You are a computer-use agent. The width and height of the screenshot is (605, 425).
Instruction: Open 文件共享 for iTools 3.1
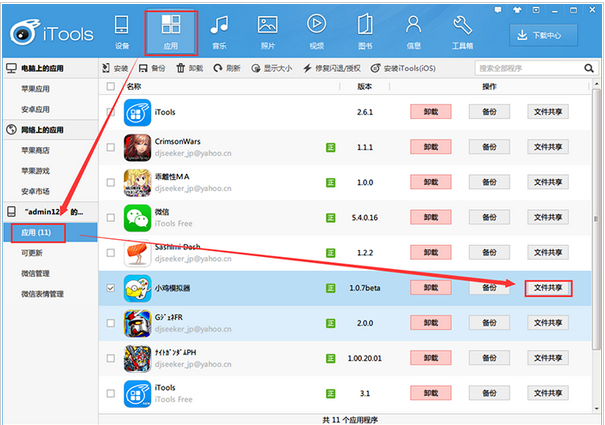pos(548,393)
